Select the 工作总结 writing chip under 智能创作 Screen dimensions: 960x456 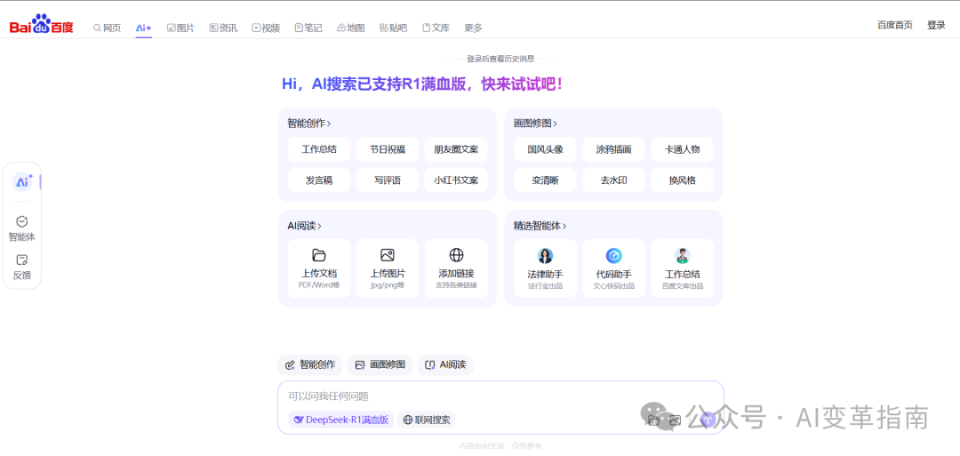pos(319,149)
